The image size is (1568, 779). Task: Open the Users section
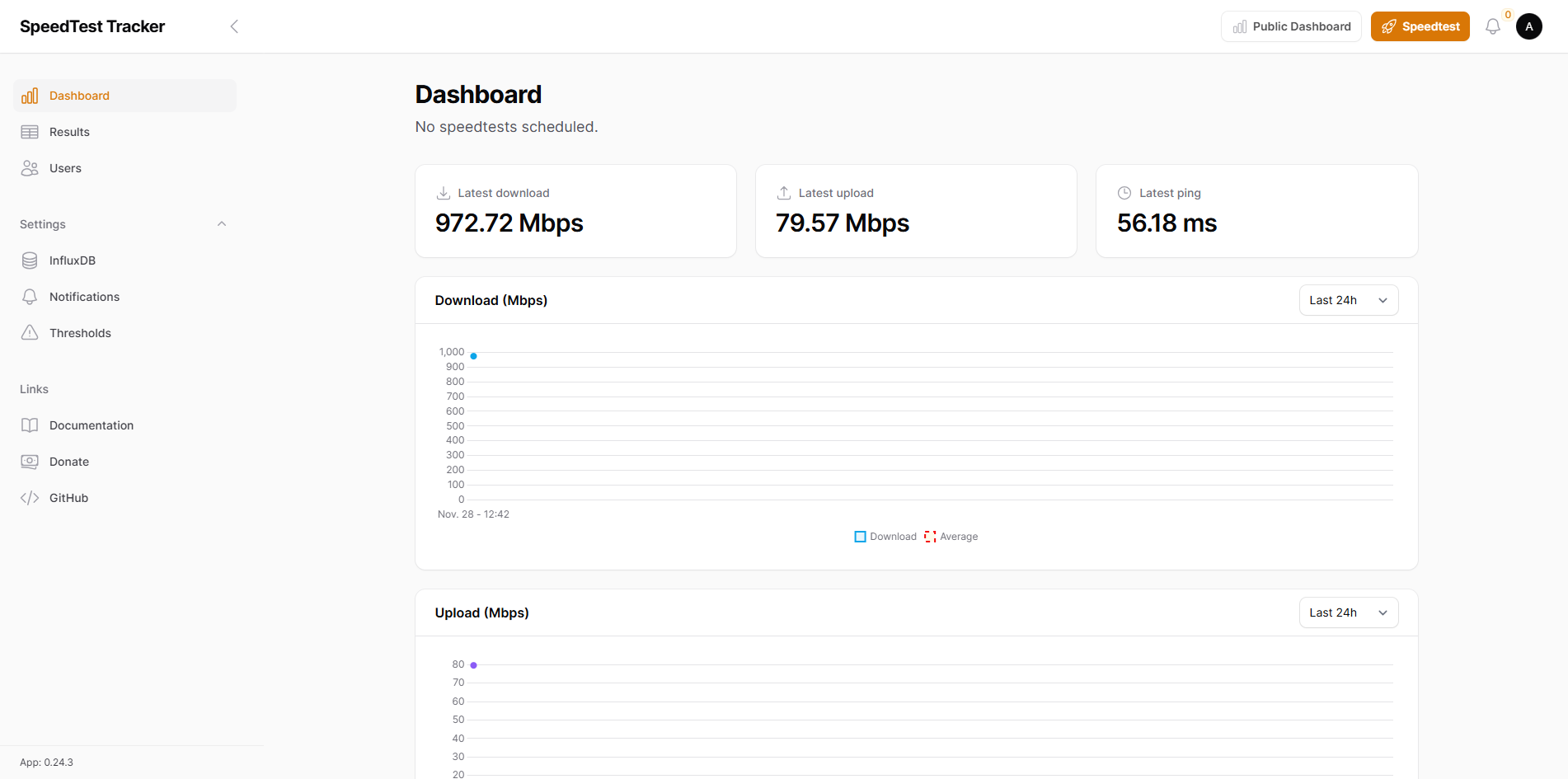tap(65, 167)
